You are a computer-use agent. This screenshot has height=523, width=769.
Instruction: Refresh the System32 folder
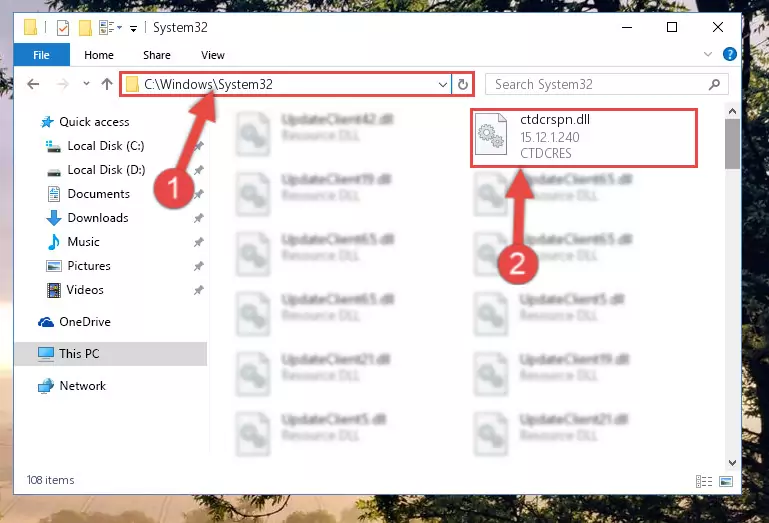(x=462, y=84)
